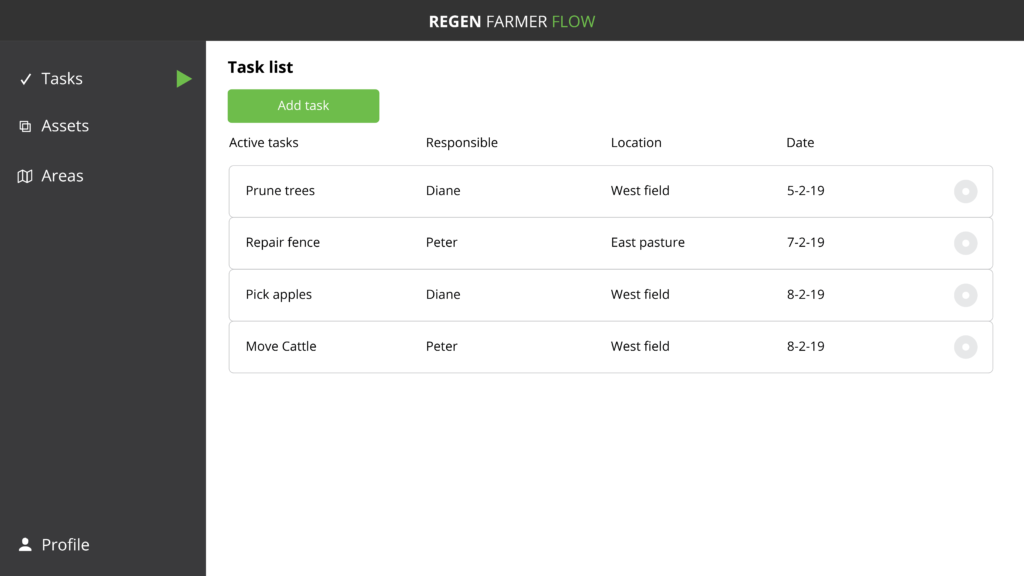Open the Profile menu item
1024x576 pixels.
click(x=65, y=544)
